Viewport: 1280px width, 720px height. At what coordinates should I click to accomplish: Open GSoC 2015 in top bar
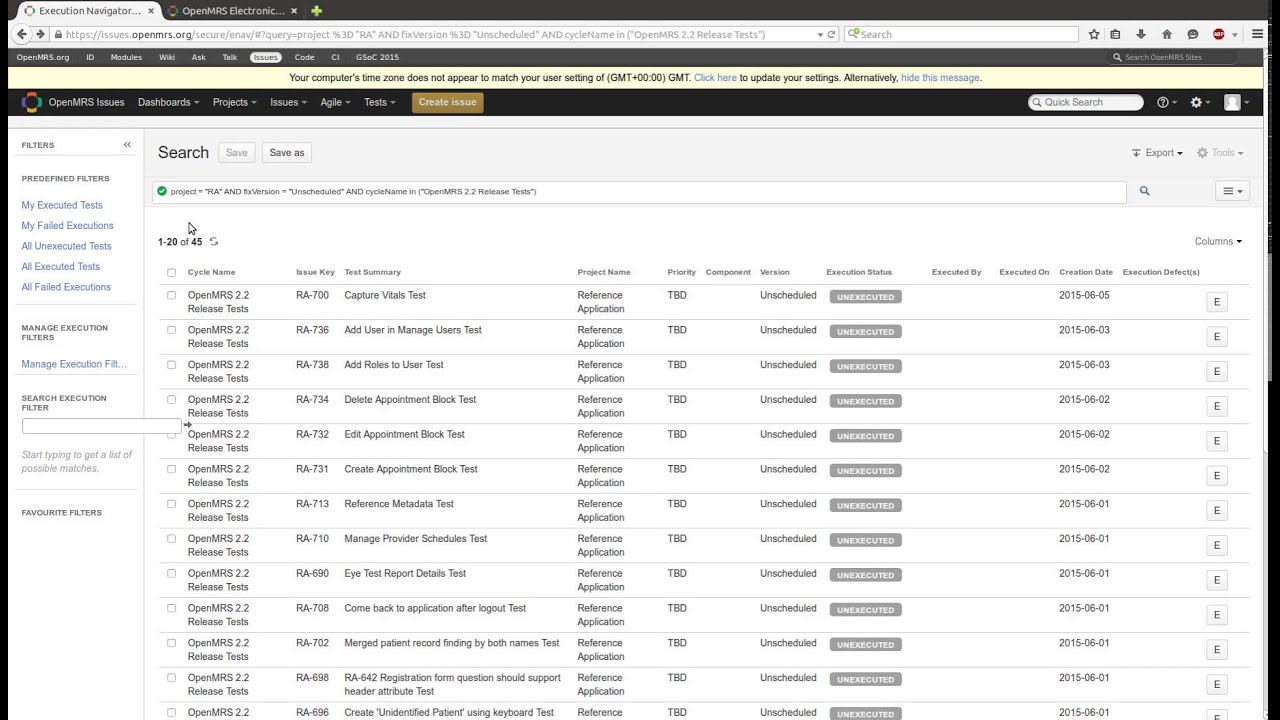coord(377,57)
